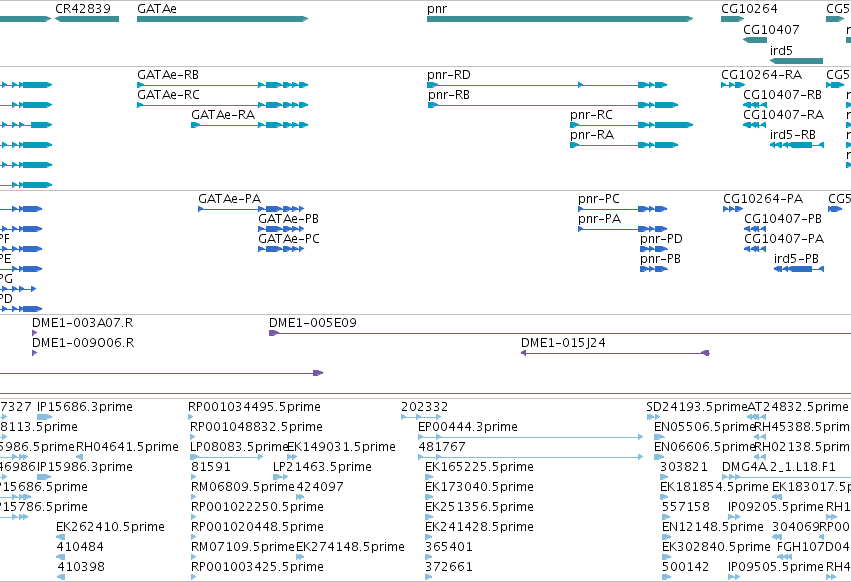Click EST RH04641.5prime
Viewport: 851px width, 582px height.
click(x=127, y=447)
